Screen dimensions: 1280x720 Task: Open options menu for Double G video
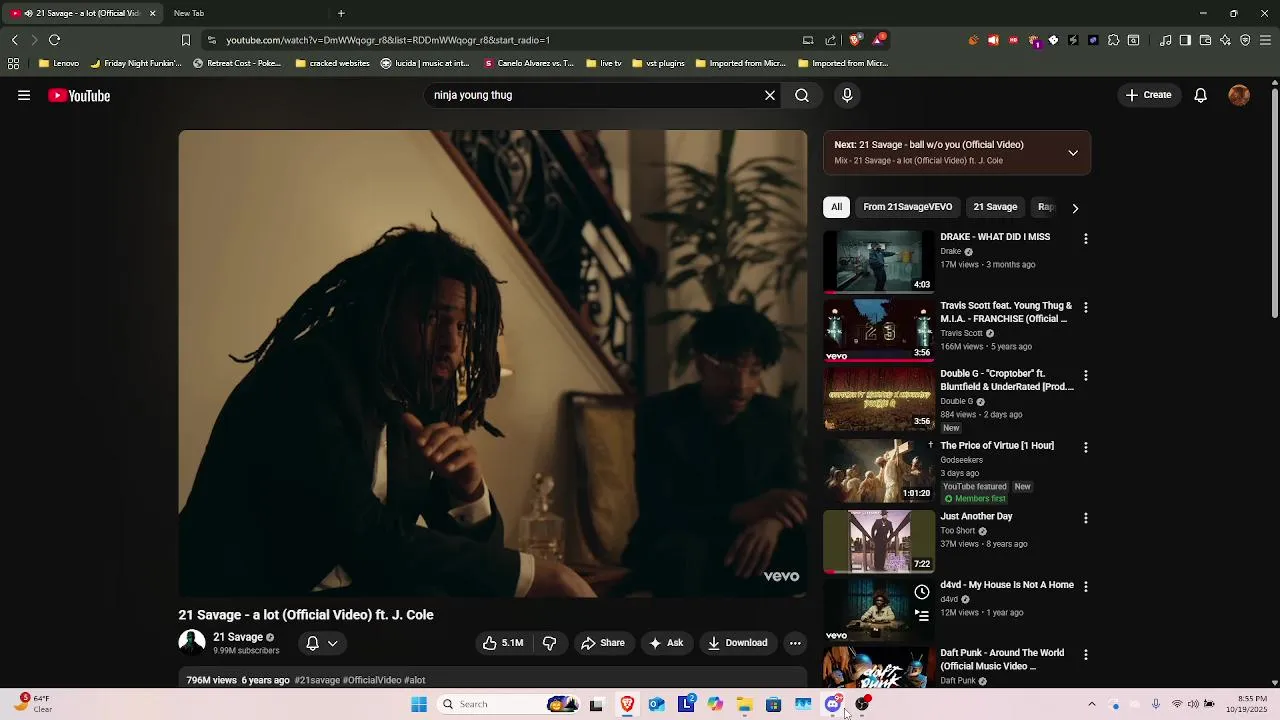pos(1085,375)
